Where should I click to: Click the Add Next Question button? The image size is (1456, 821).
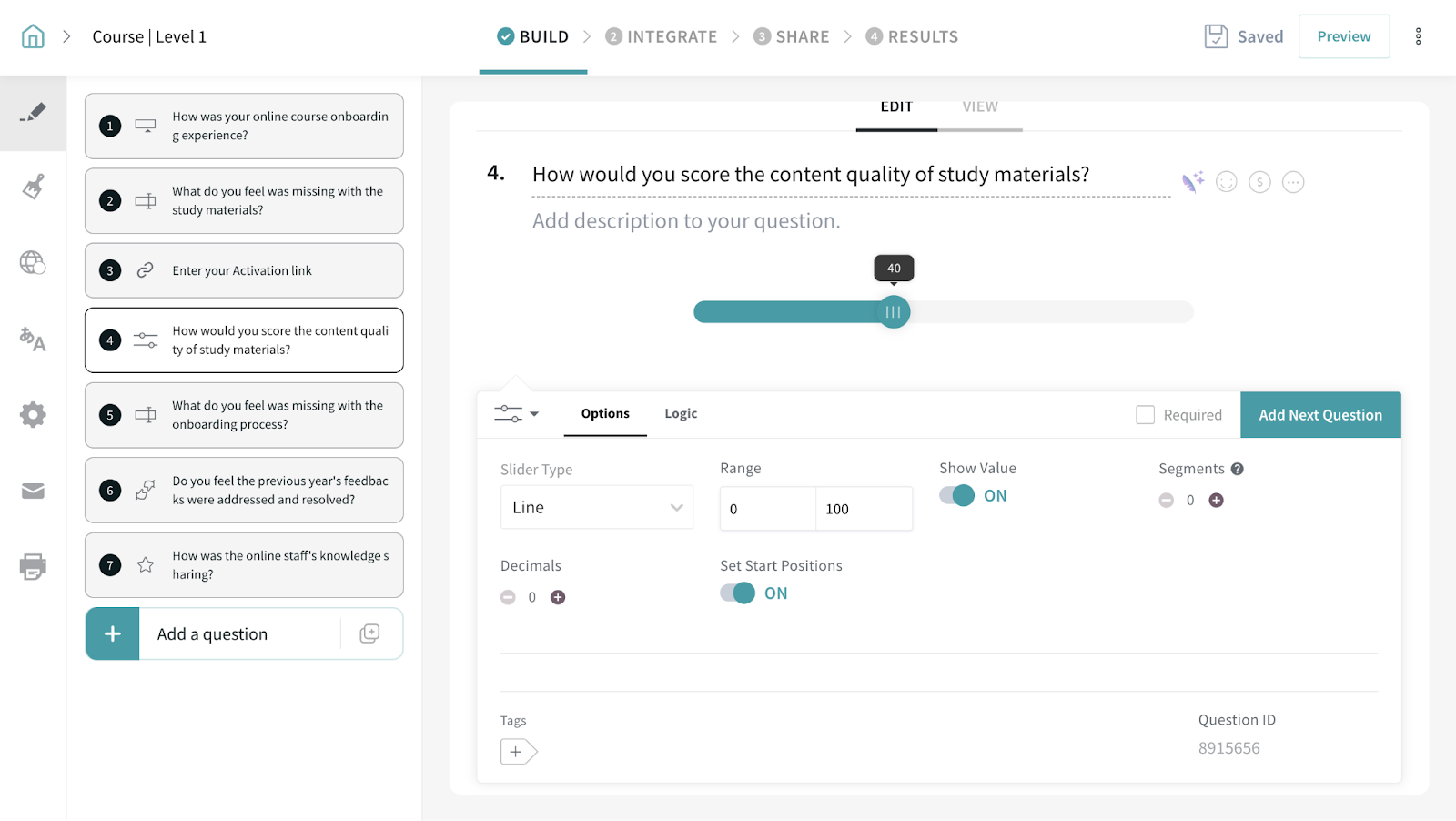pyautogui.click(x=1319, y=415)
